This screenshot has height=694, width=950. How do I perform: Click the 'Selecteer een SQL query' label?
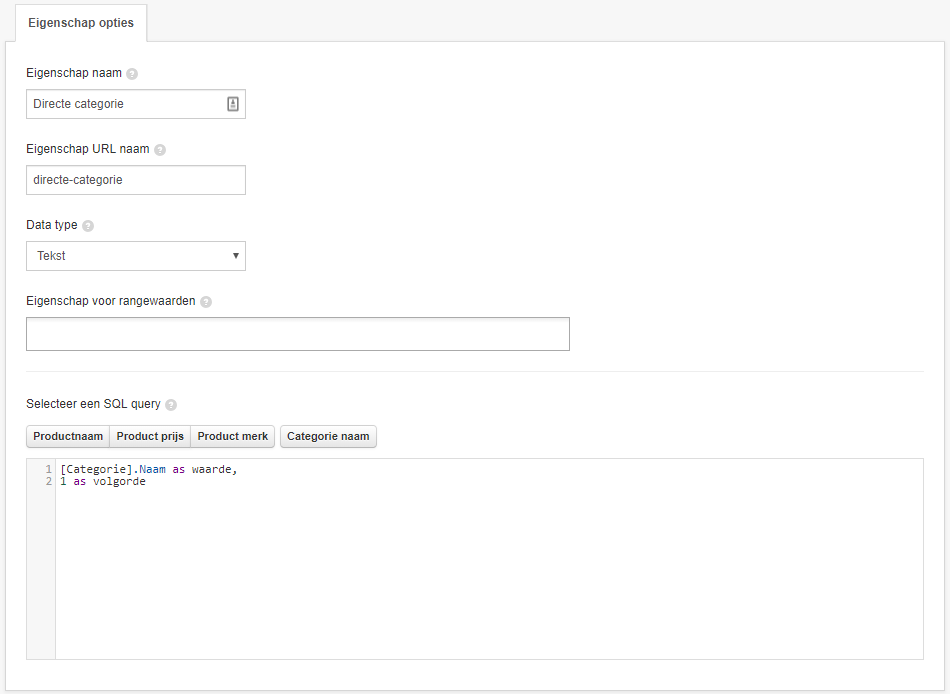[x=93, y=404]
